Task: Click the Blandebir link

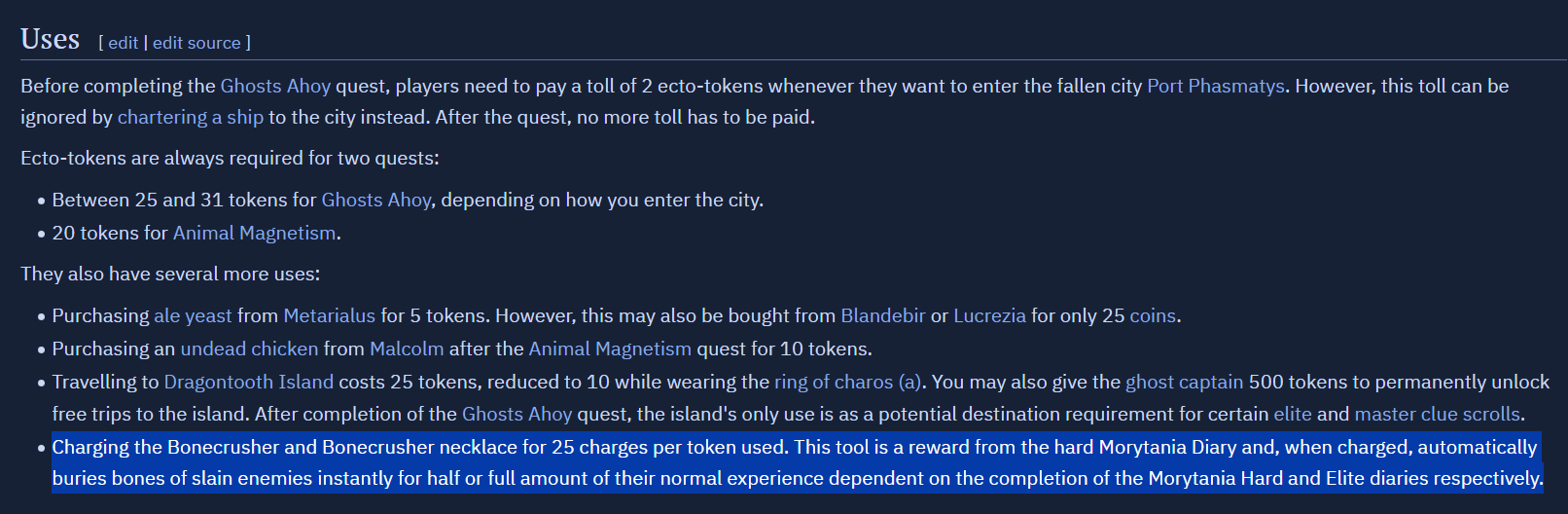Action: point(882,315)
